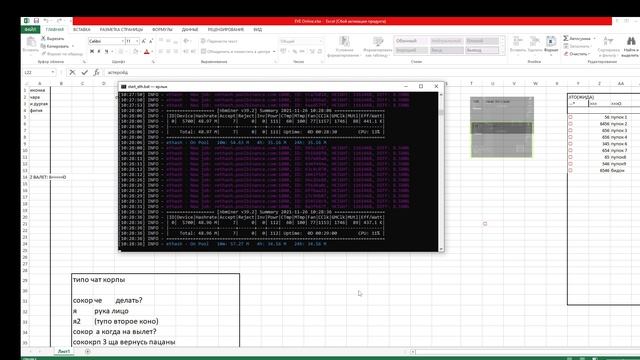This screenshot has width=640, height=360.
Task: Expand AutoSum dropdown arrow
Action: [x=594, y=38]
